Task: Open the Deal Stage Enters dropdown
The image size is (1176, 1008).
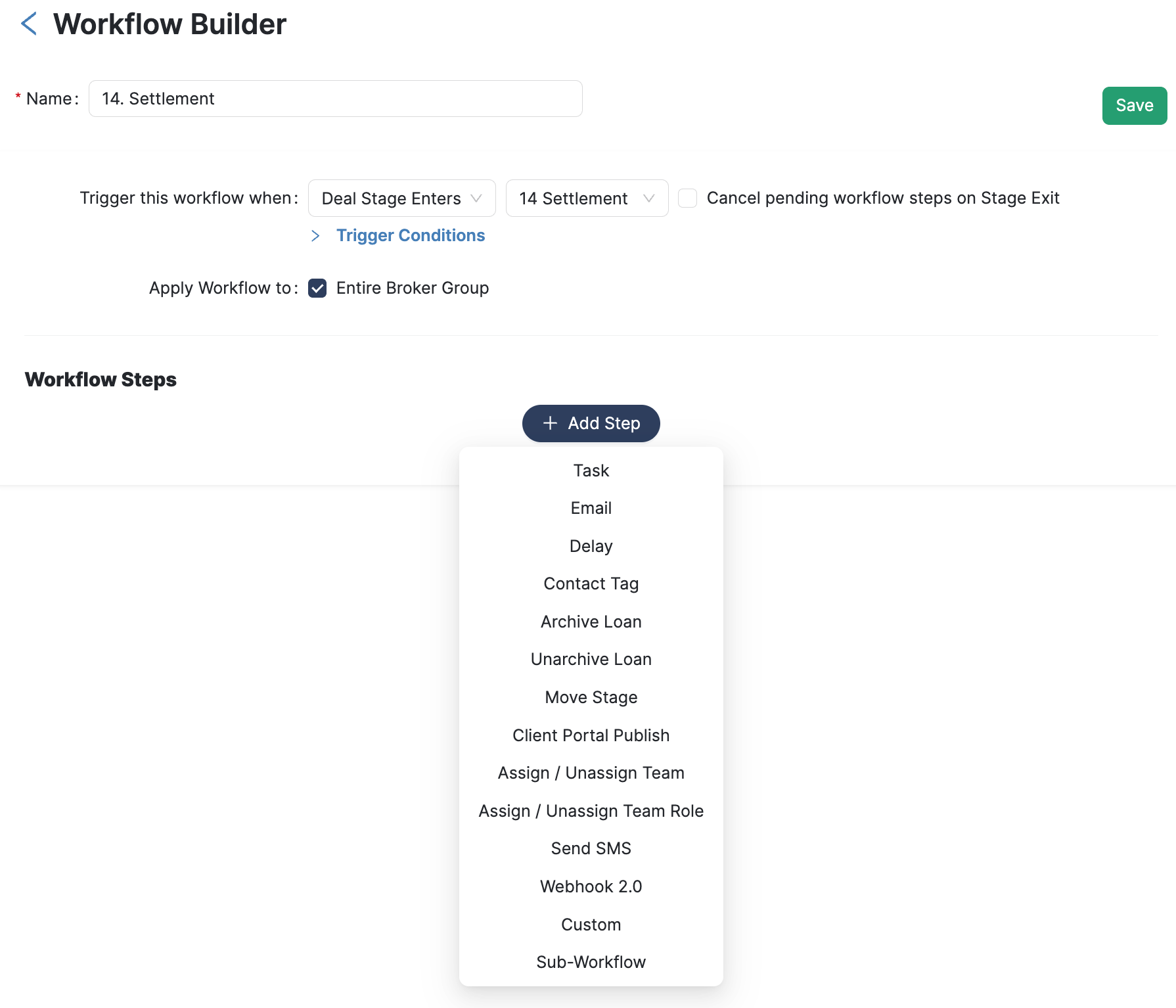Action: (401, 198)
